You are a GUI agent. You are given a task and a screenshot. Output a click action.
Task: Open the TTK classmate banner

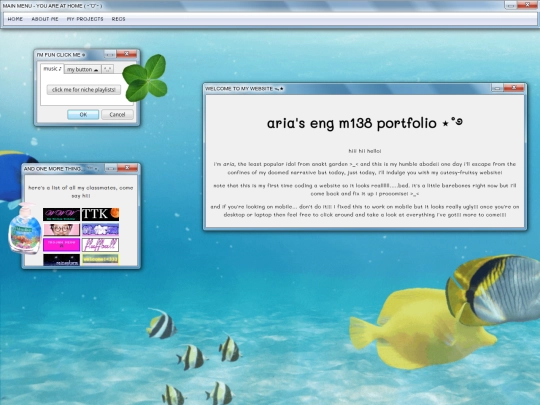[x=100, y=214]
